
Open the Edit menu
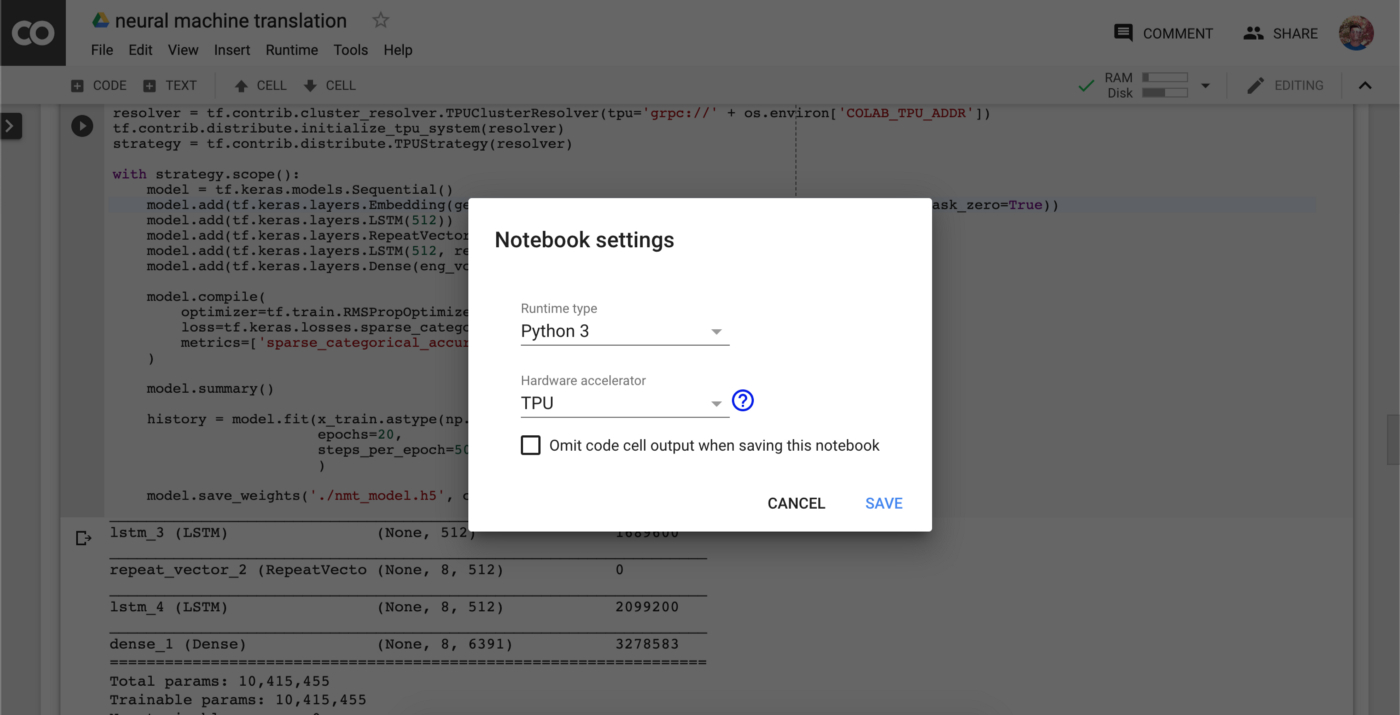point(141,50)
